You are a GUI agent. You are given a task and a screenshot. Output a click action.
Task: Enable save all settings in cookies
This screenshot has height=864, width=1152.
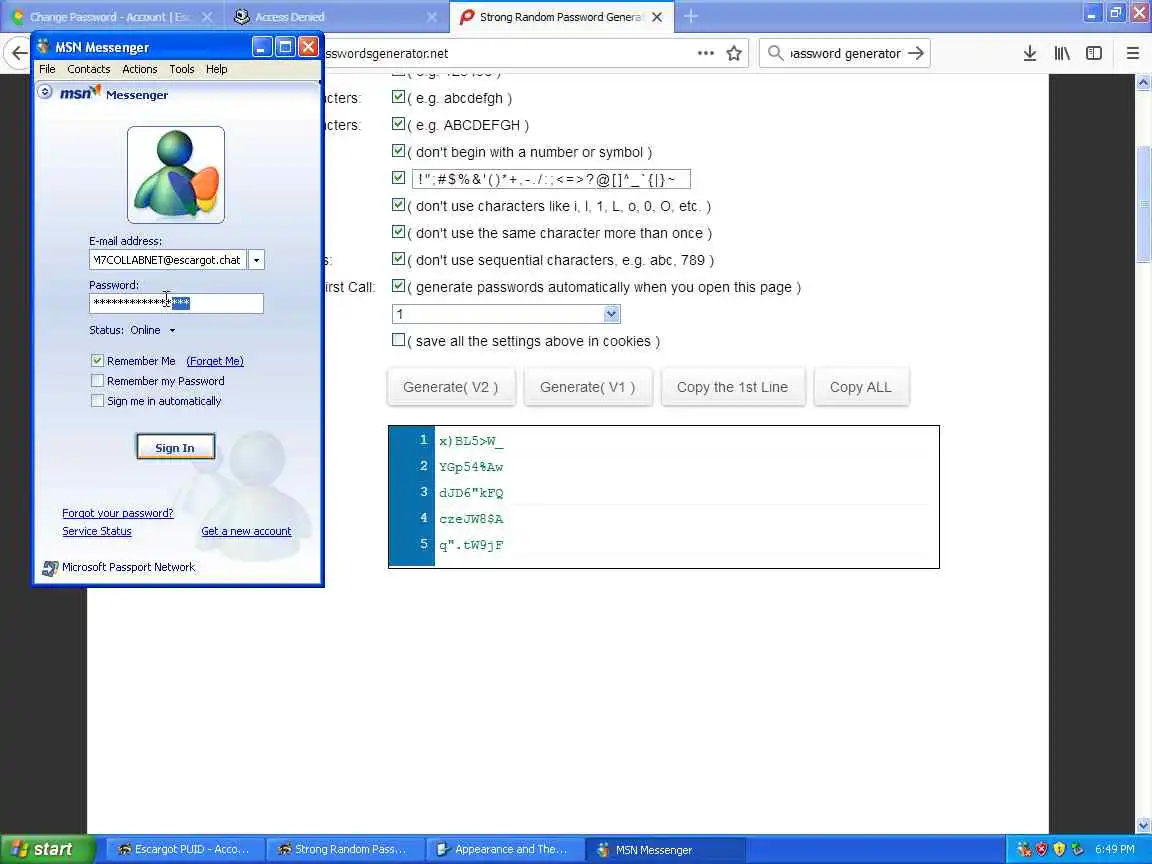[398, 340]
